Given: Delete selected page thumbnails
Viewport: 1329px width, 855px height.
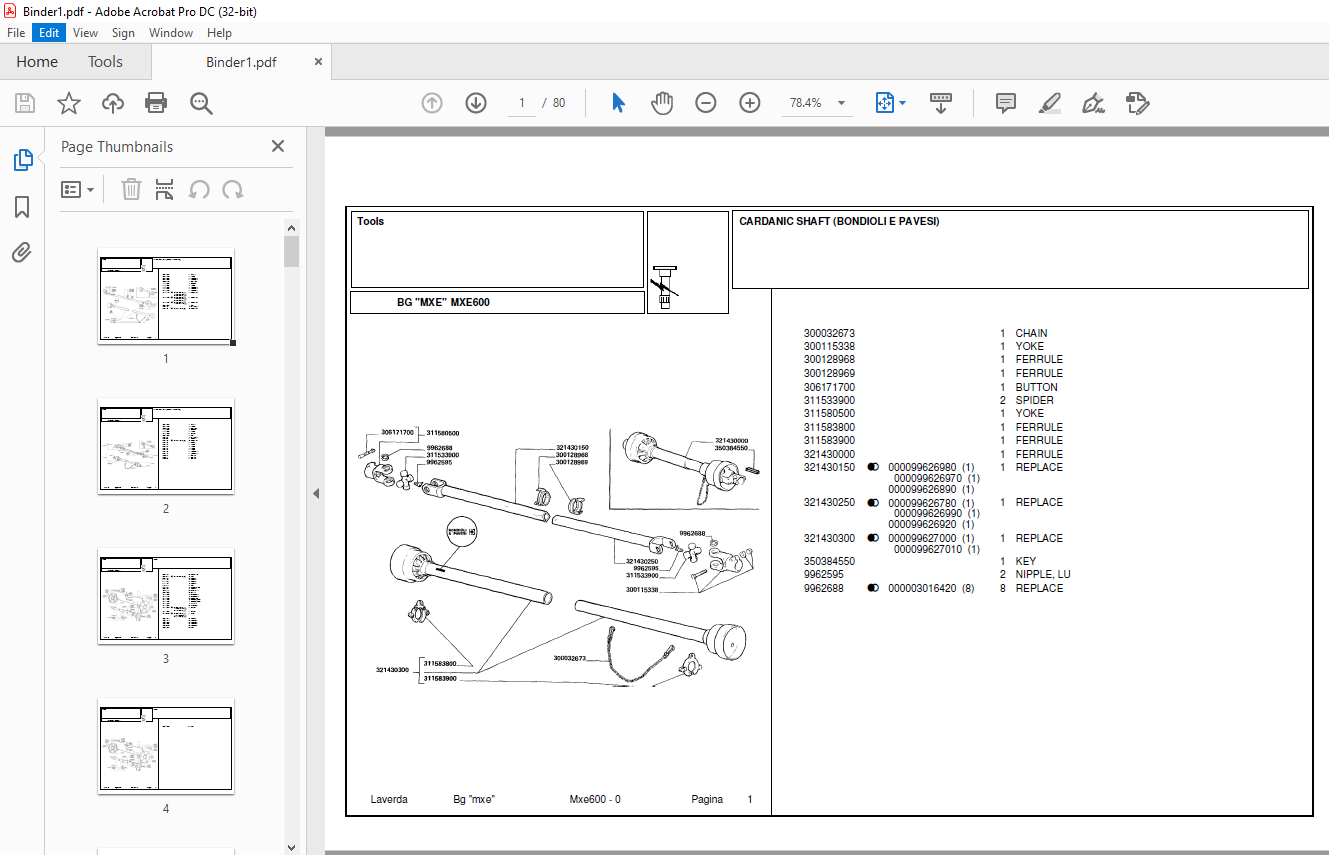Looking at the screenshot, I should [131, 189].
